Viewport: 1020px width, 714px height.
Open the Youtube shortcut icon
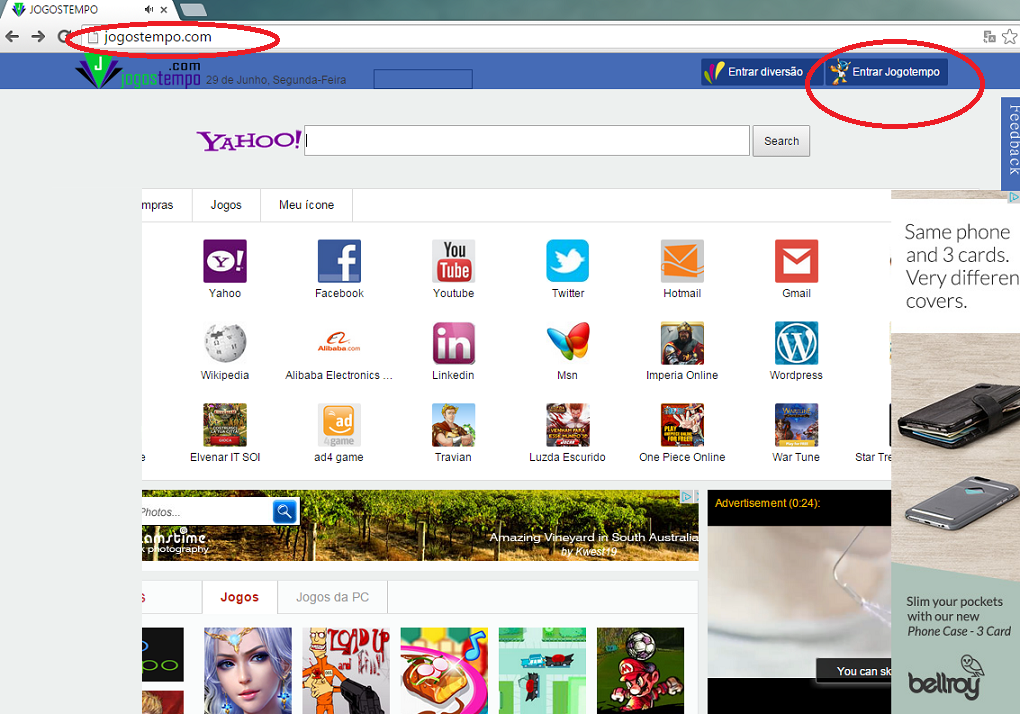[x=453, y=261]
